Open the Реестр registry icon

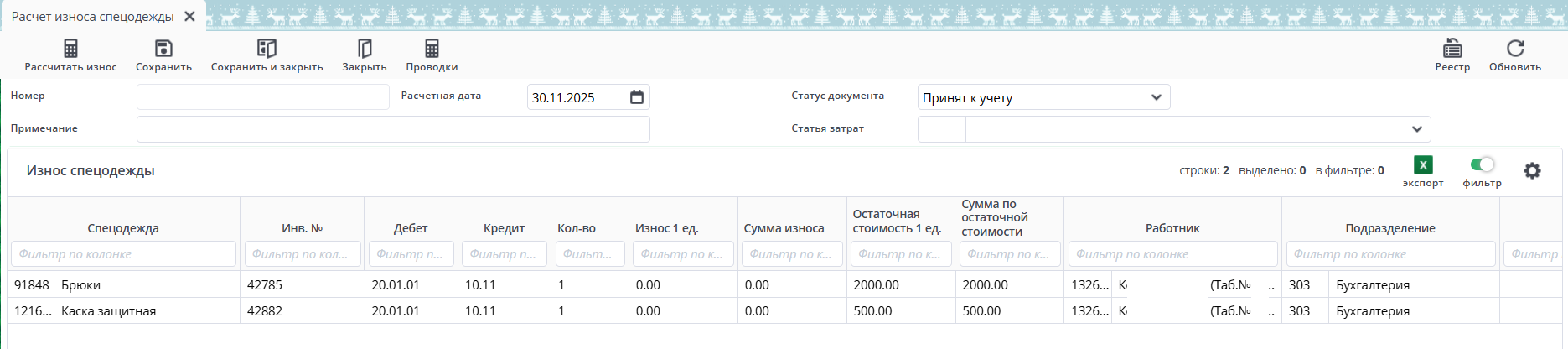(x=1452, y=49)
